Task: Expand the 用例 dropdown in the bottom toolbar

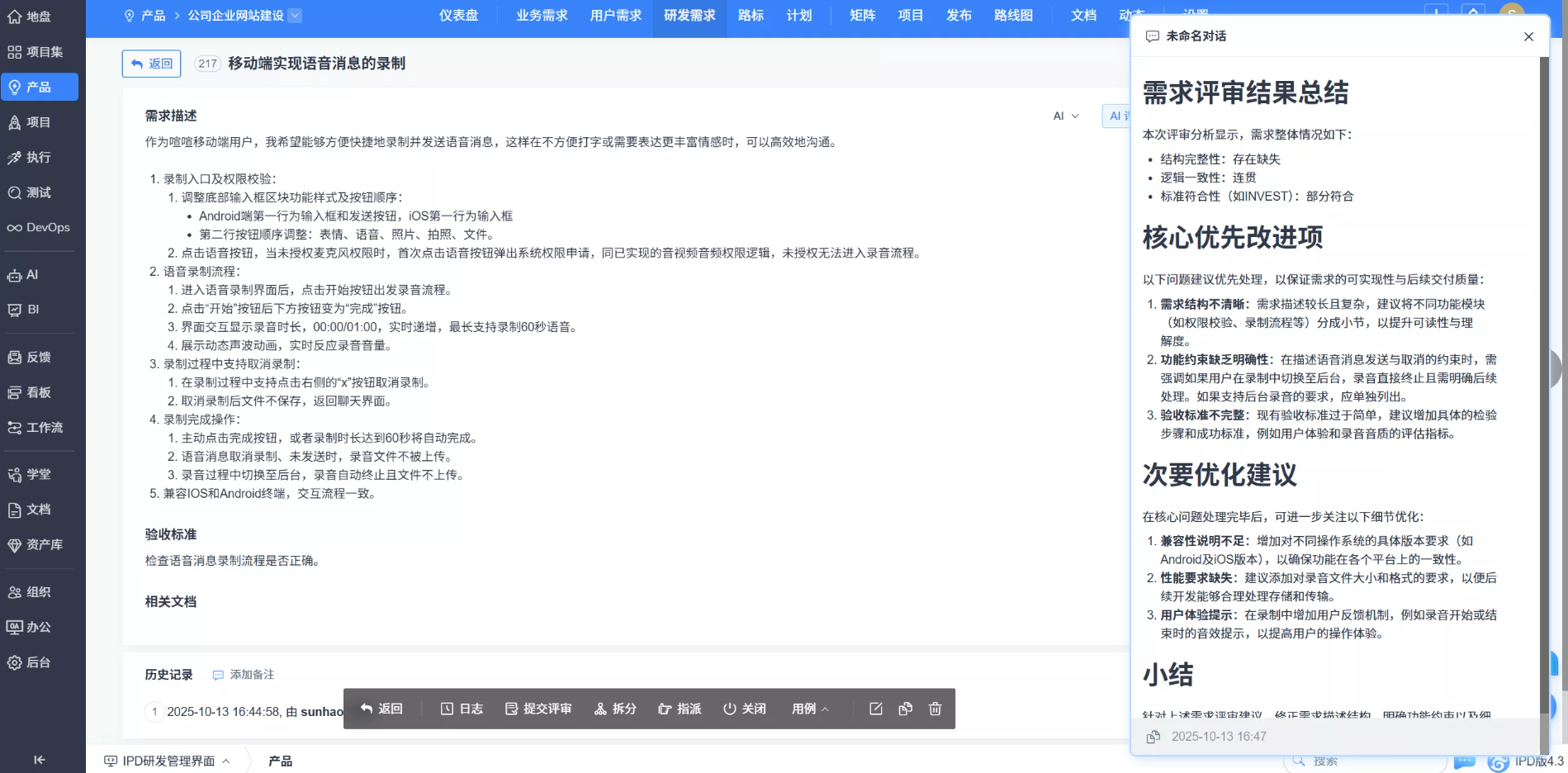Action: pyautogui.click(x=808, y=709)
